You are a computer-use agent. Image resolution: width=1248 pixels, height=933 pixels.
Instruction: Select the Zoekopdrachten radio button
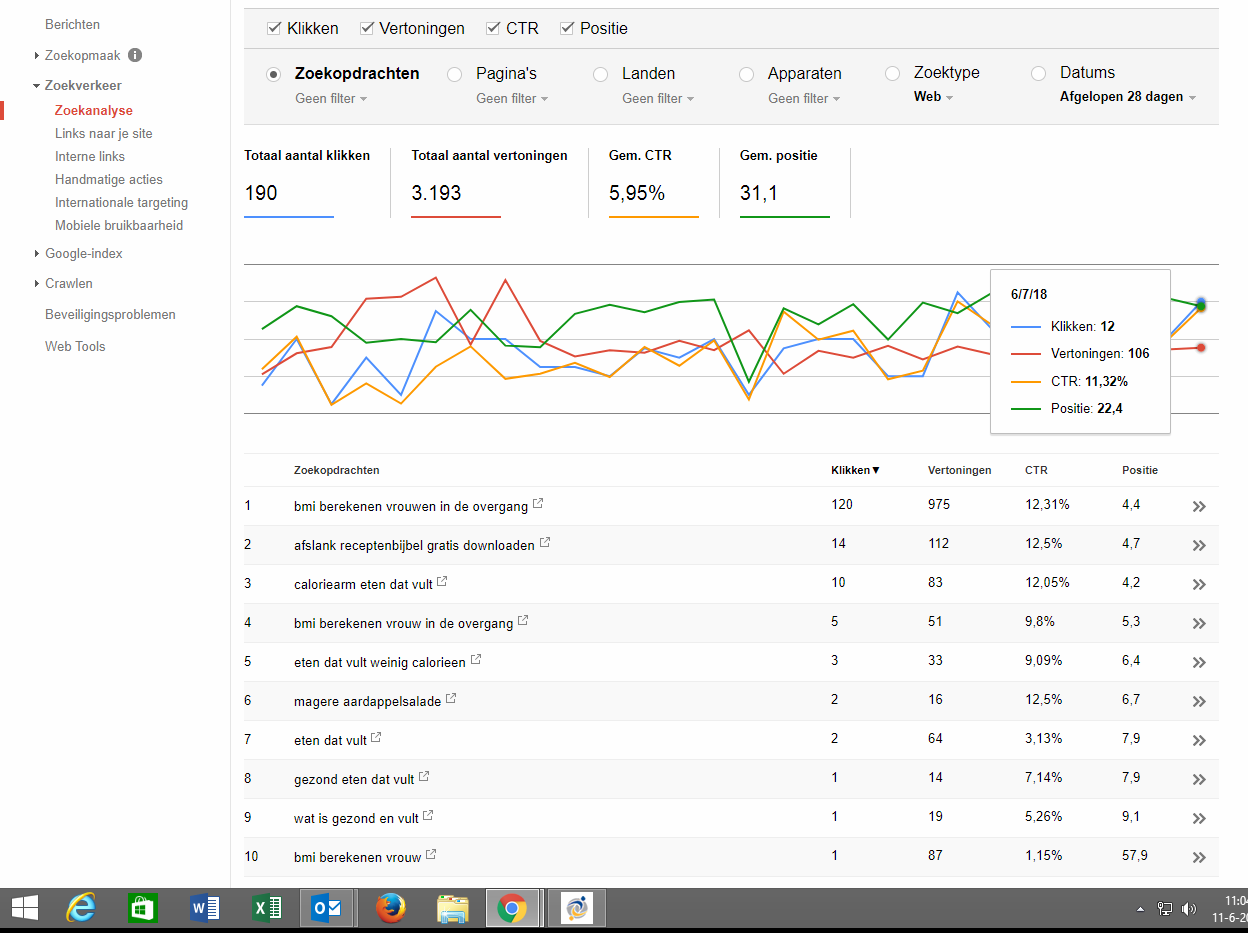(273, 74)
